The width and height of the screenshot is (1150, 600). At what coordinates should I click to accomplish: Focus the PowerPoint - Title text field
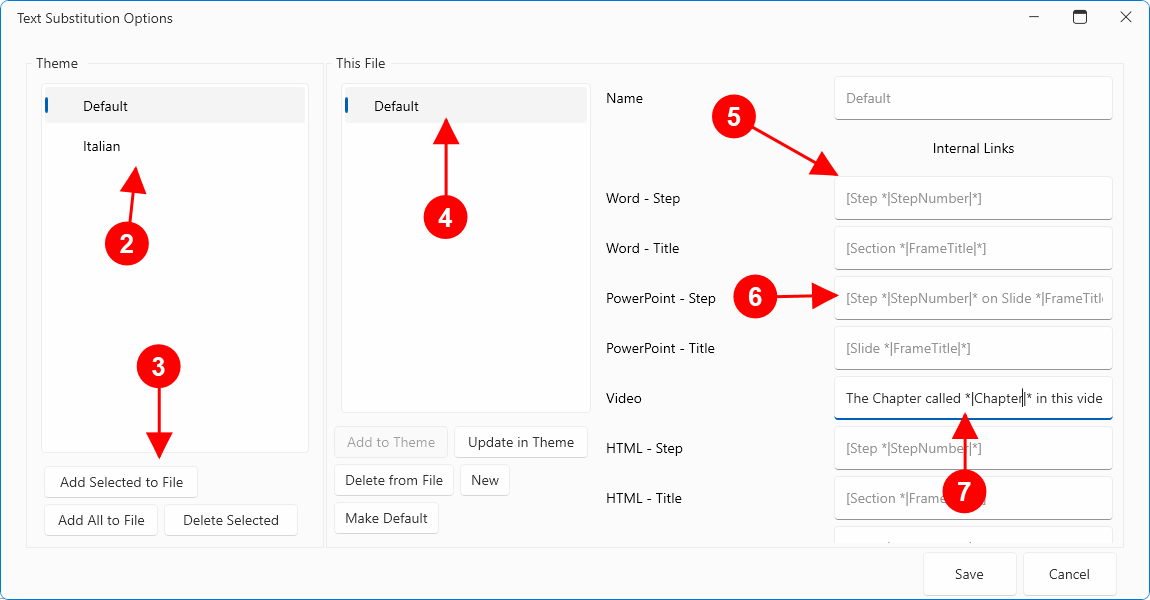coord(972,348)
